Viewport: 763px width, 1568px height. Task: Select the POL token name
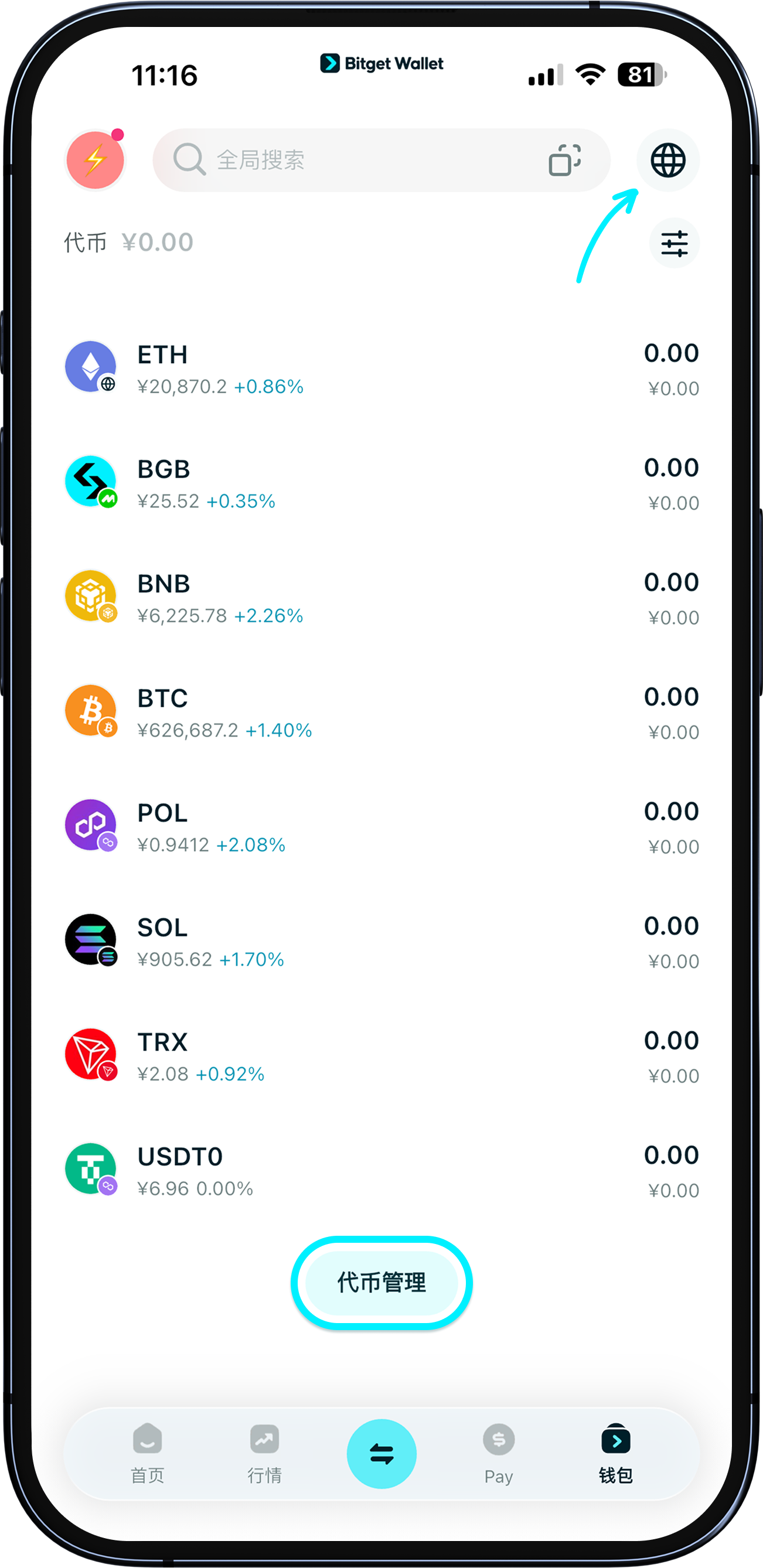(x=162, y=813)
